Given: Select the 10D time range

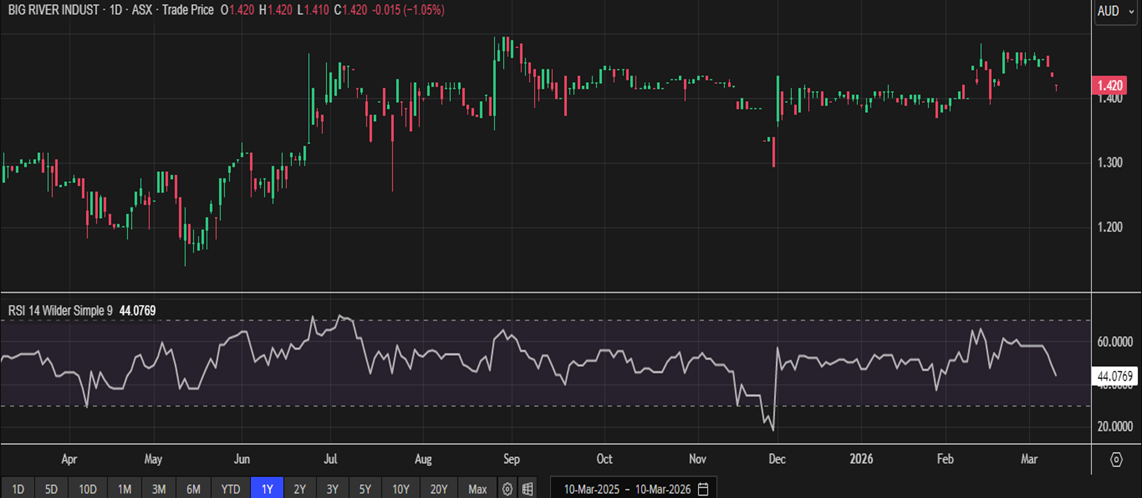Looking at the screenshot, I should click(x=89, y=489).
